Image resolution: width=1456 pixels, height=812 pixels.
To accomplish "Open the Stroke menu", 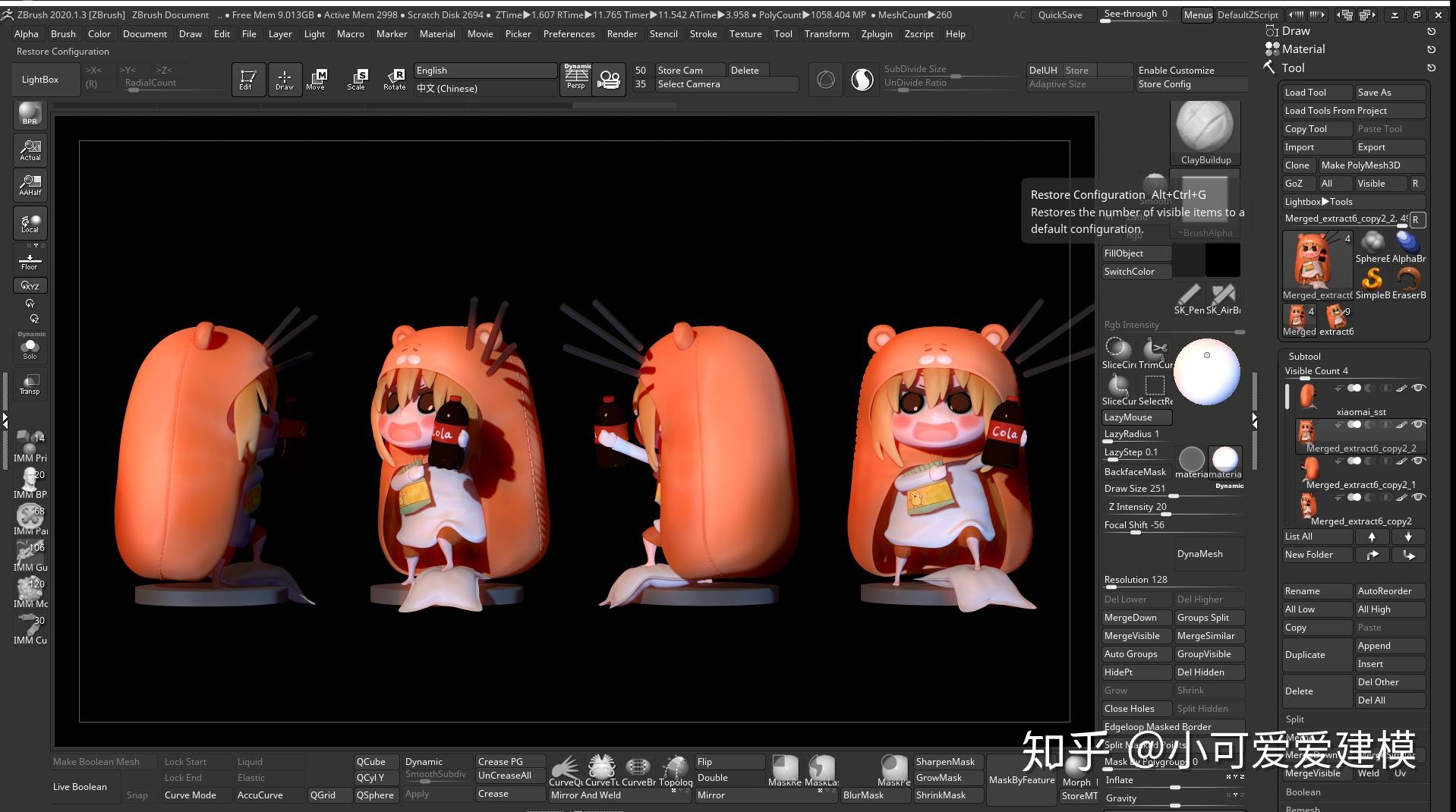I will (x=703, y=34).
